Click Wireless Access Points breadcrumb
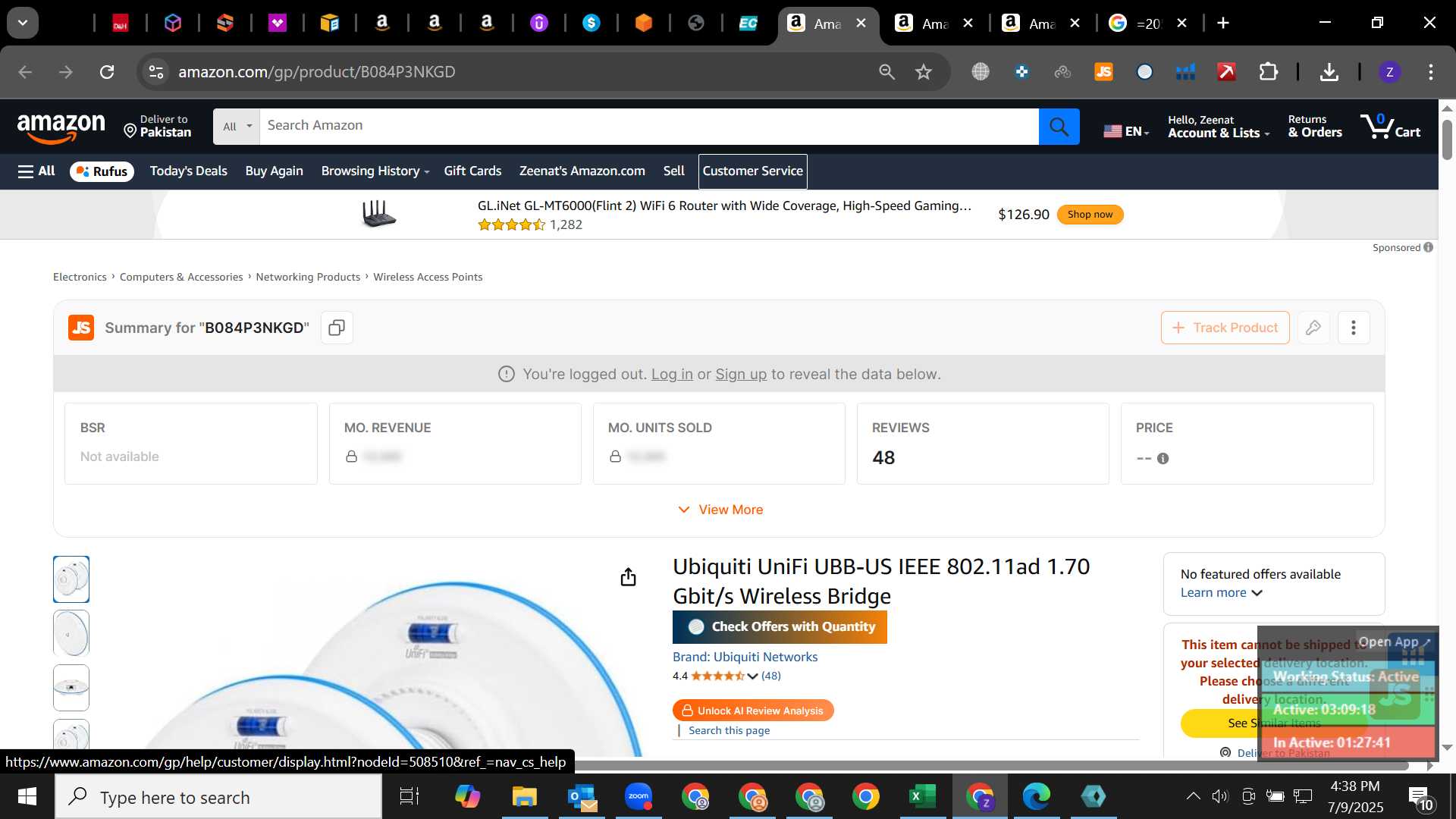 [x=428, y=277]
